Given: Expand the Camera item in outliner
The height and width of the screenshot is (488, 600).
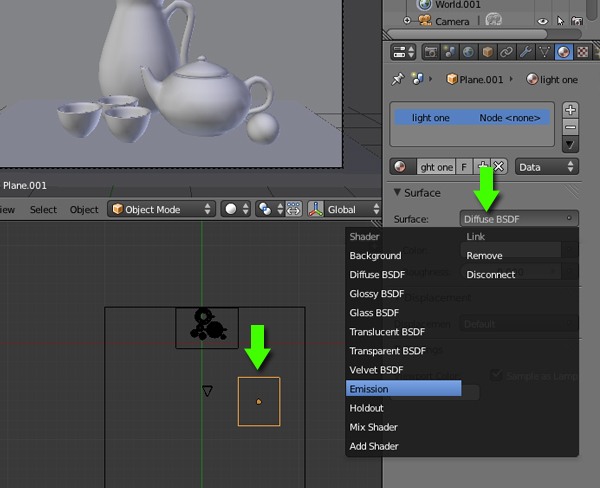Looking at the screenshot, I should pyautogui.click(x=407, y=20).
